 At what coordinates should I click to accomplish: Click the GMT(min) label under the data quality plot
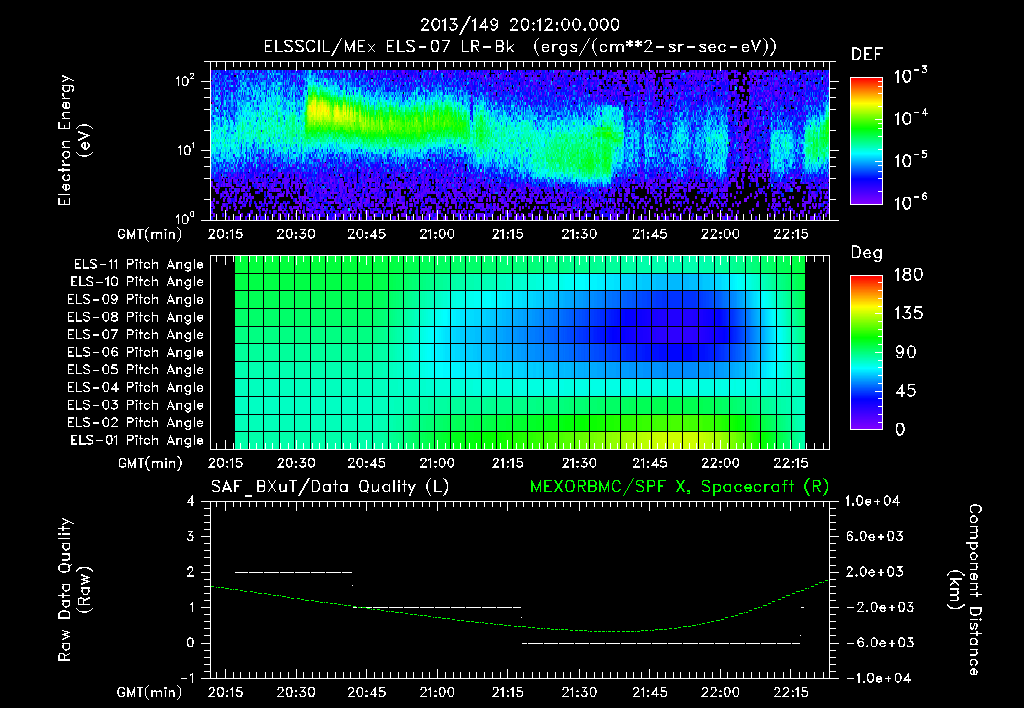click(x=150, y=692)
